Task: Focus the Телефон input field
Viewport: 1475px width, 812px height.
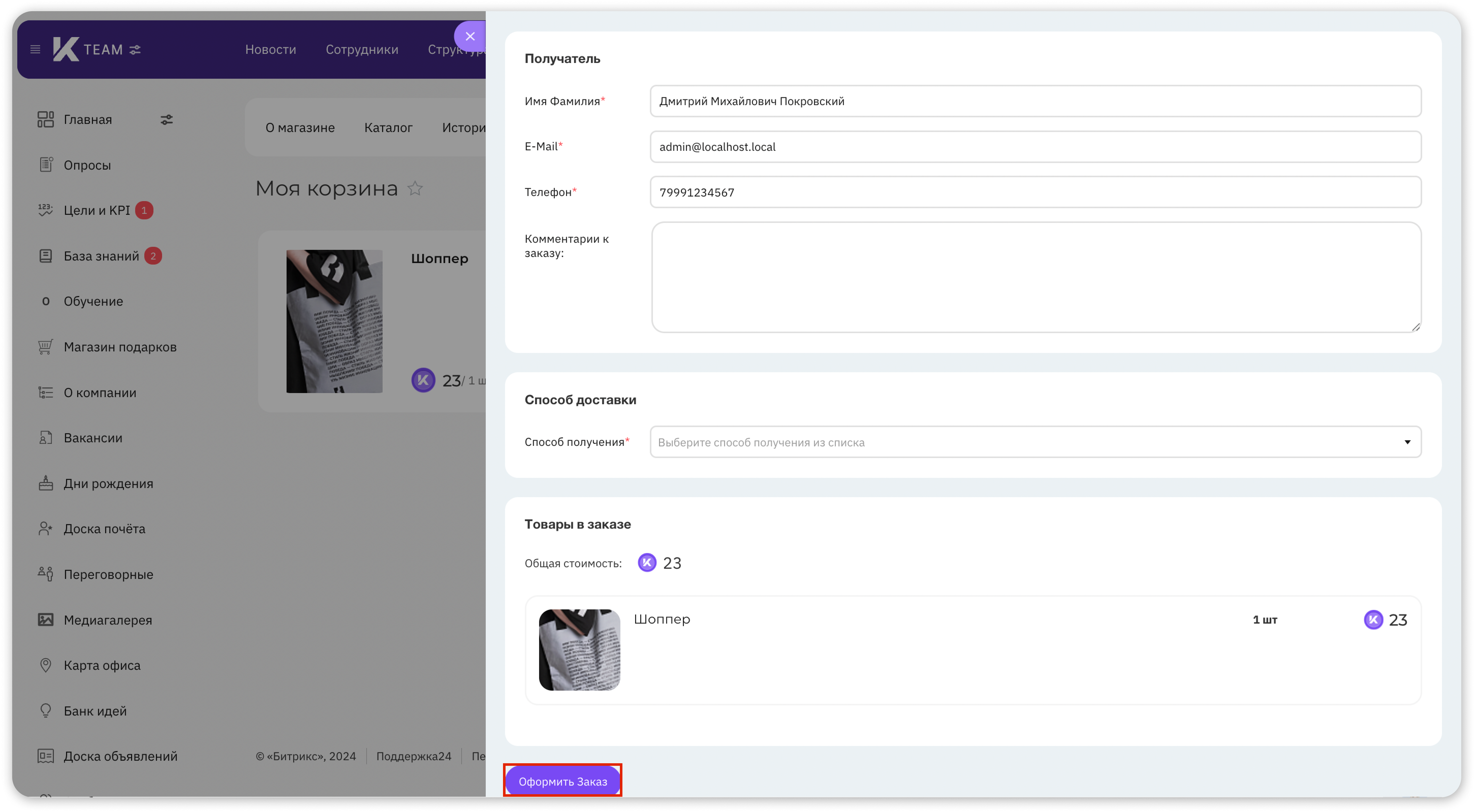Action: coord(1035,192)
